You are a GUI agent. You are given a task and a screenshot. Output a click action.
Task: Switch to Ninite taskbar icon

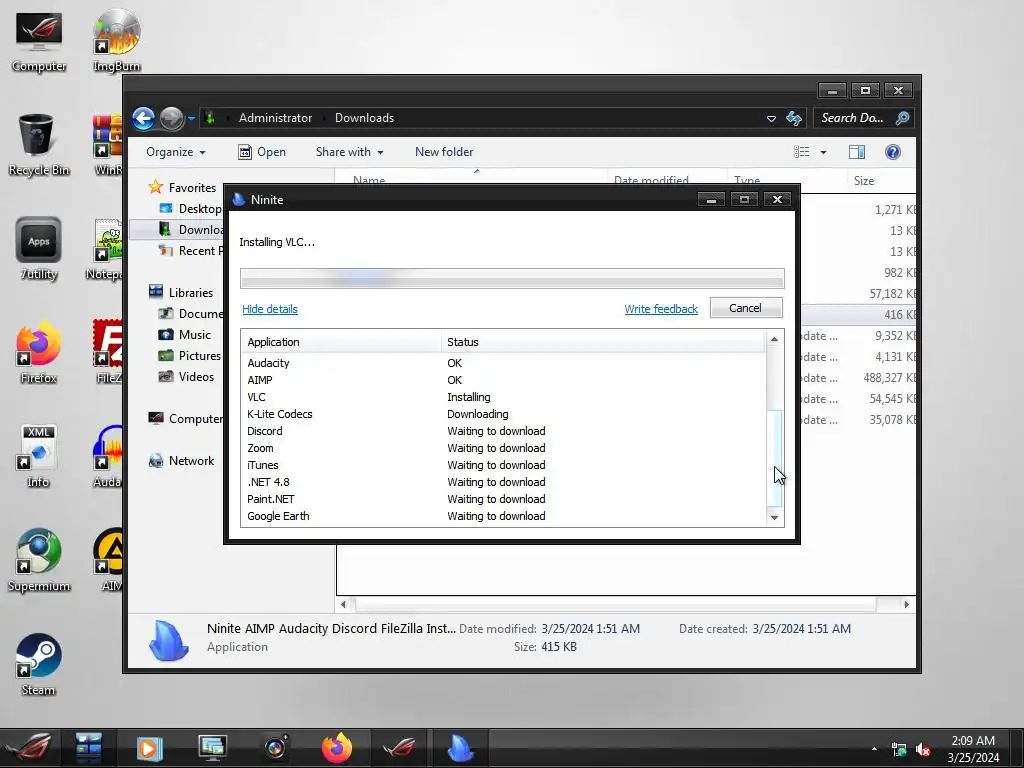(460, 748)
